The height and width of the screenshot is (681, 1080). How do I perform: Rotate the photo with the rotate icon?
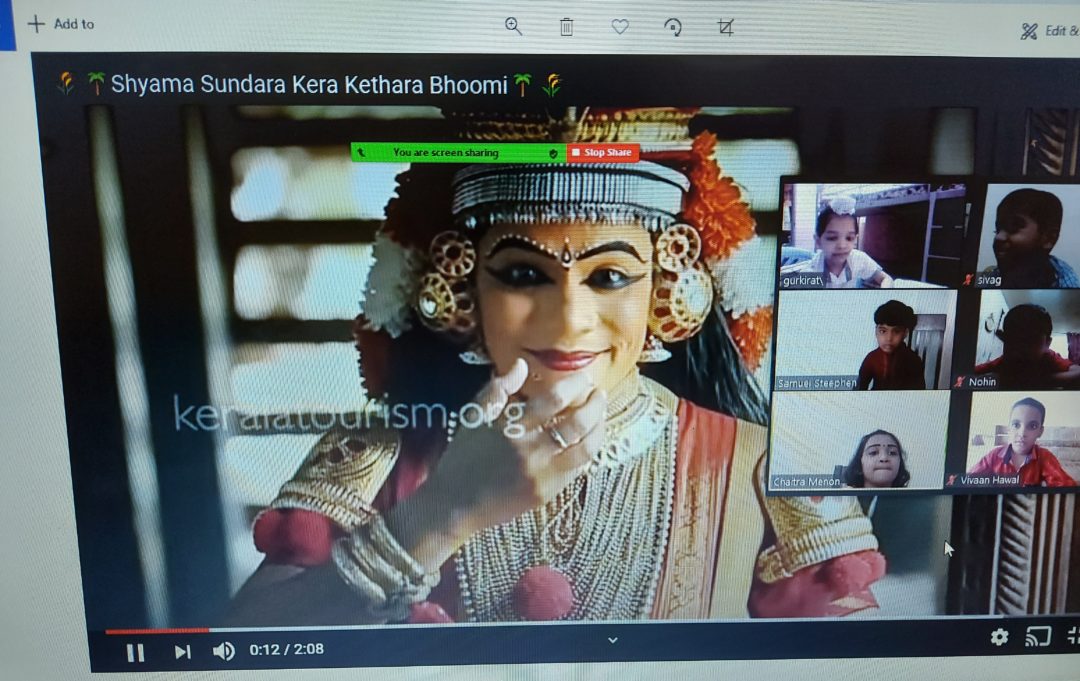673,28
